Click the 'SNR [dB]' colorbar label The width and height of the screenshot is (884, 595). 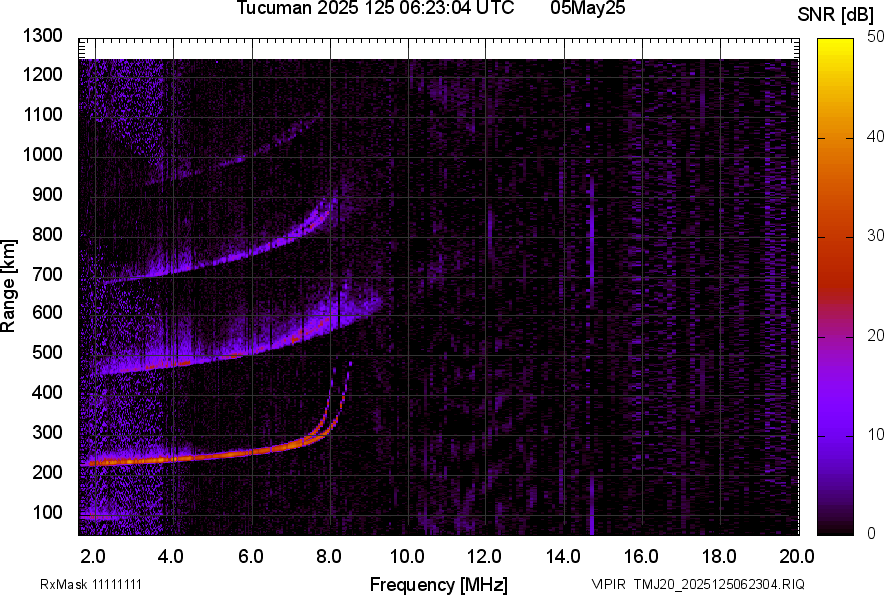(x=836, y=15)
